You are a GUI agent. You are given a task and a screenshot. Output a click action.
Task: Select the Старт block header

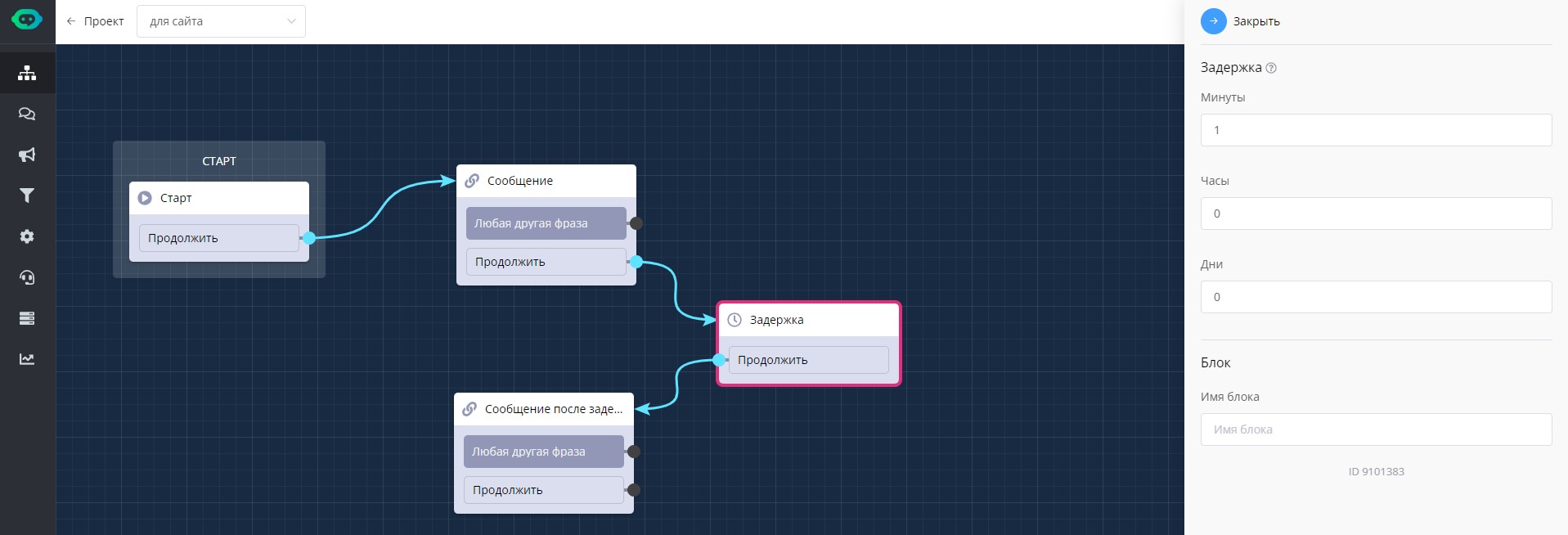click(x=218, y=198)
